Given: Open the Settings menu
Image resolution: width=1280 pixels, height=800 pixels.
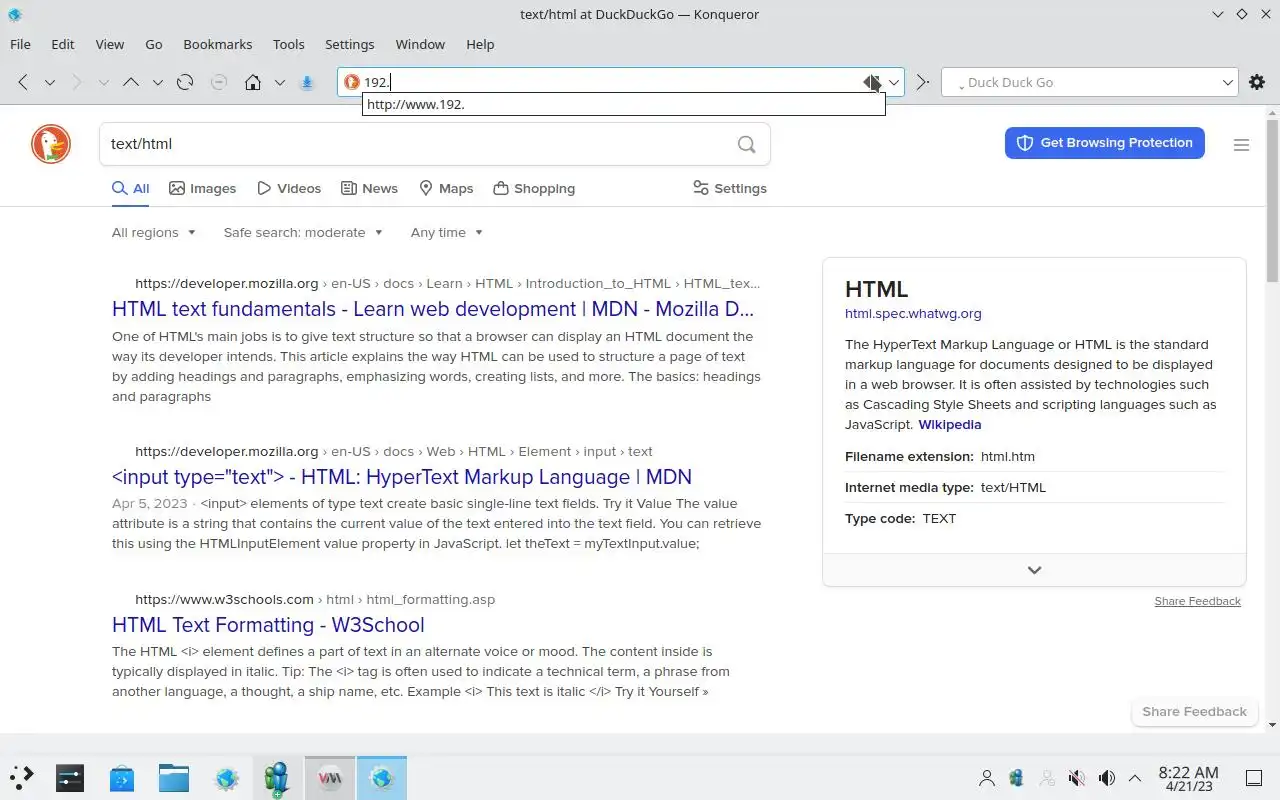Looking at the screenshot, I should pyautogui.click(x=350, y=44).
